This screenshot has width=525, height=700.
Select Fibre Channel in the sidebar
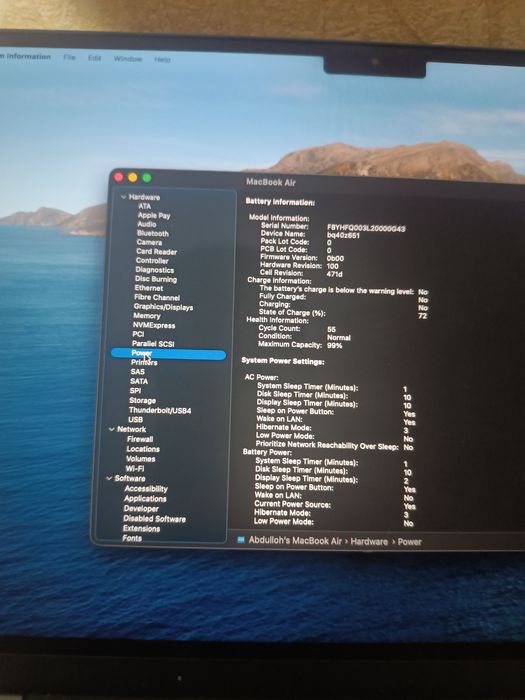(x=157, y=297)
